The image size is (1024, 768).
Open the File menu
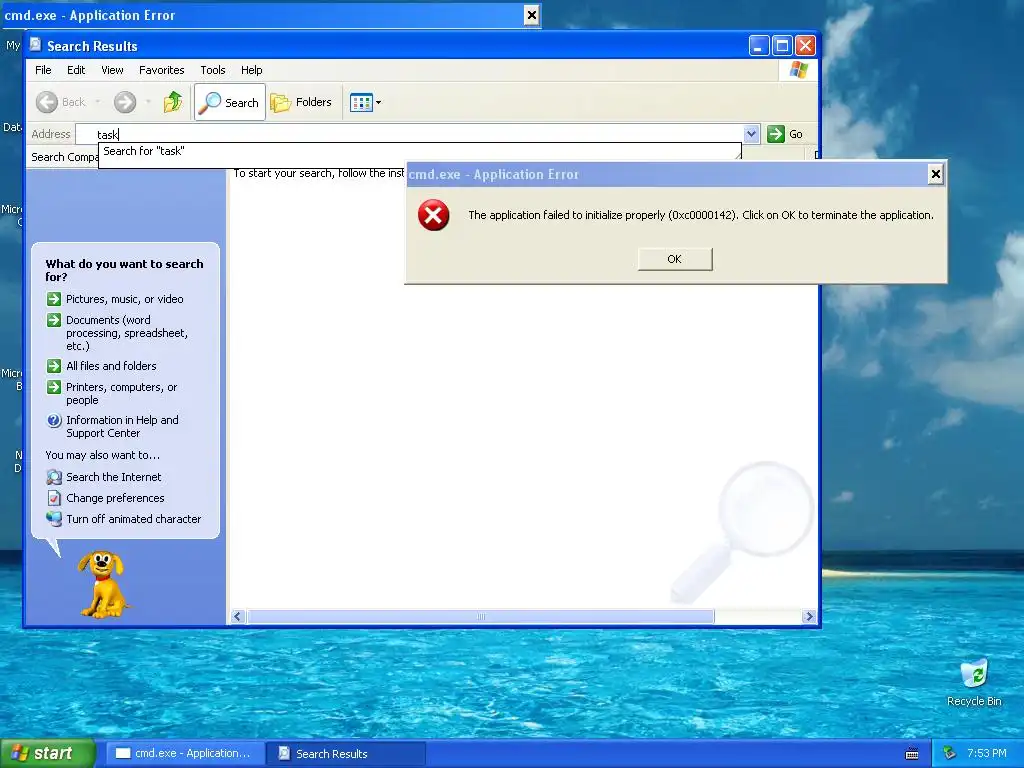click(43, 70)
